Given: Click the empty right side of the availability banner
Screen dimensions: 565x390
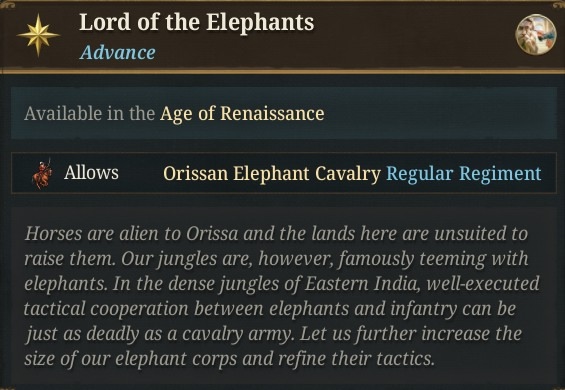Looking at the screenshot, I should click(440, 113).
